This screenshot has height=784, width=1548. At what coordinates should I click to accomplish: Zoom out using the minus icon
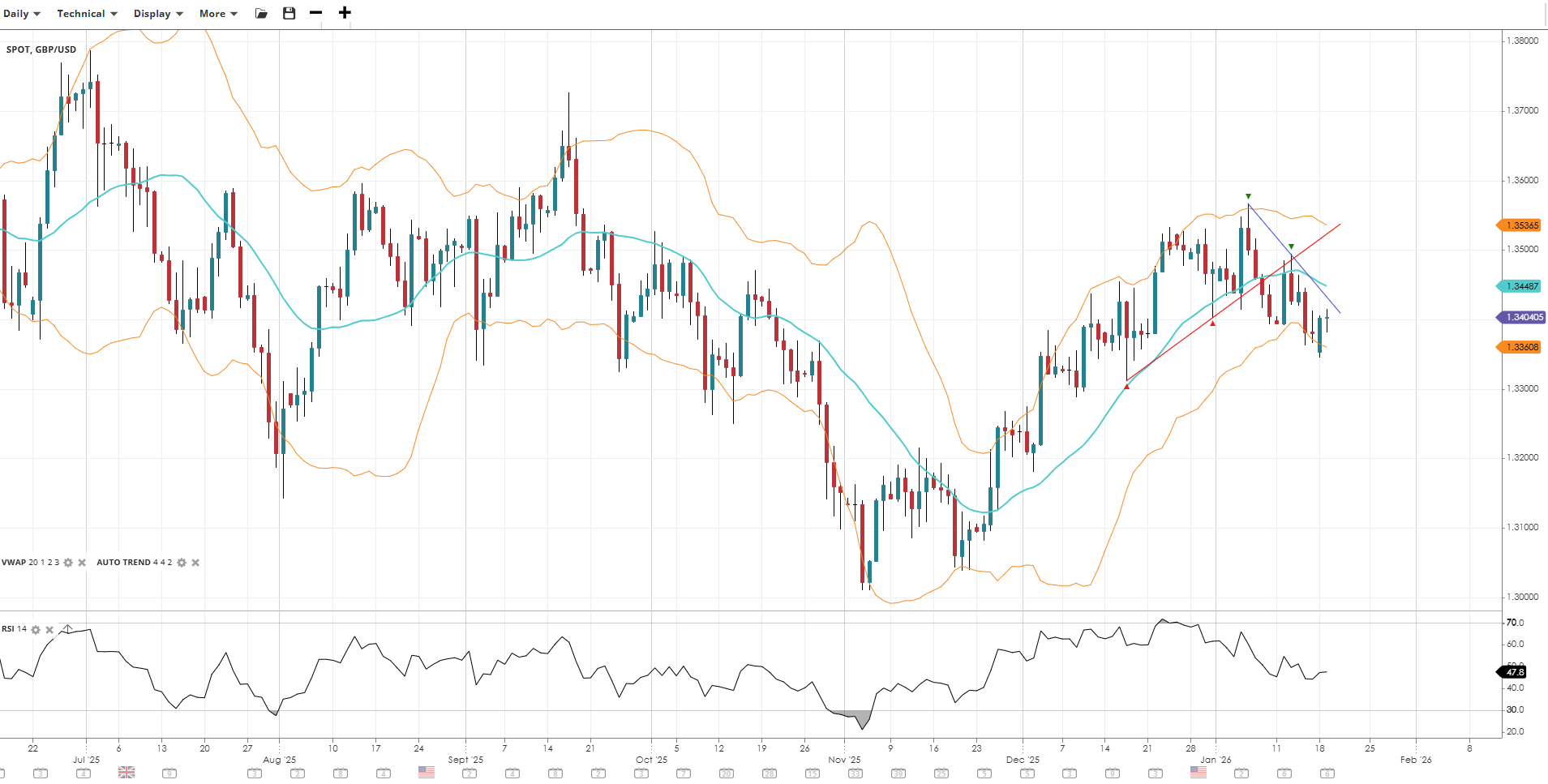(316, 13)
